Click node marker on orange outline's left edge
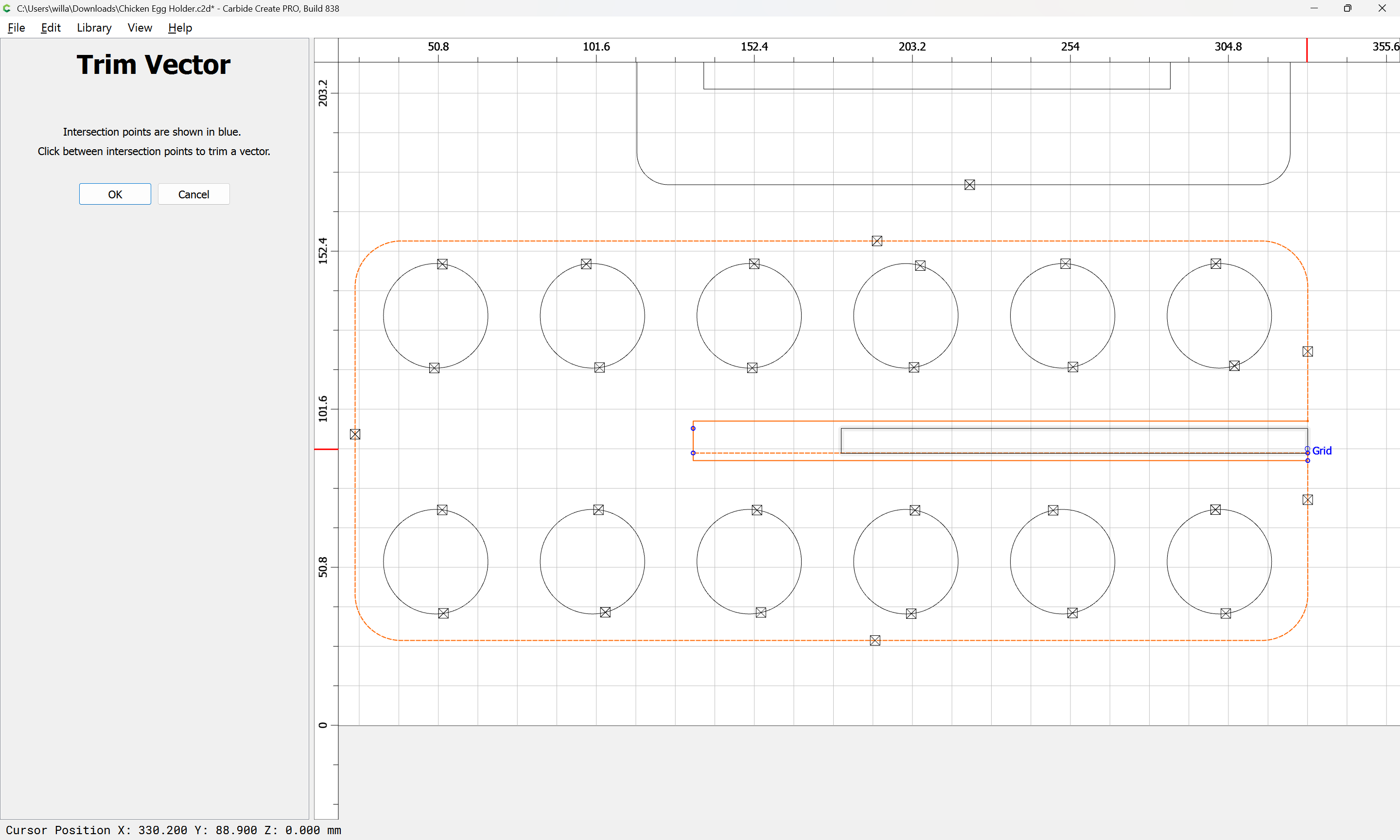1400x840 pixels. (x=355, y=434)
